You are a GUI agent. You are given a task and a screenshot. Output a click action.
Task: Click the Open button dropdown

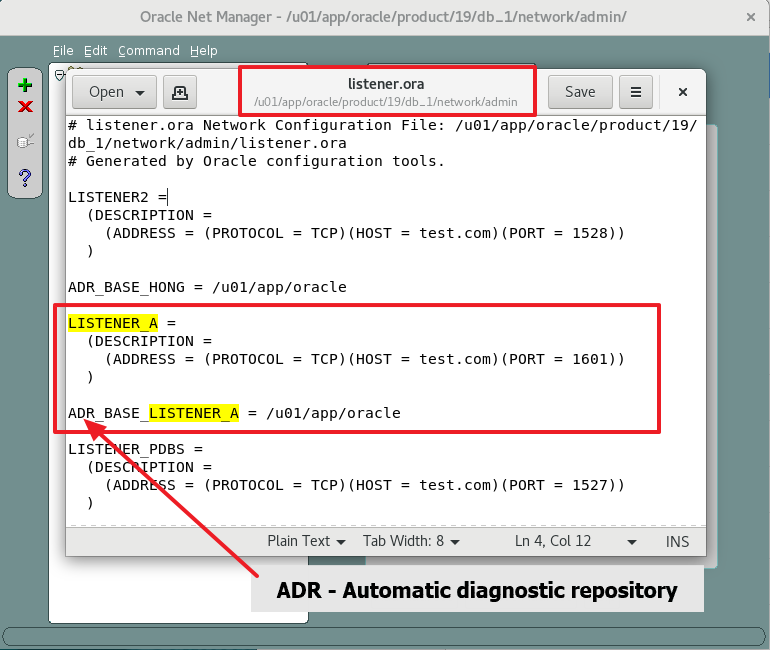(x=114, y=92)
